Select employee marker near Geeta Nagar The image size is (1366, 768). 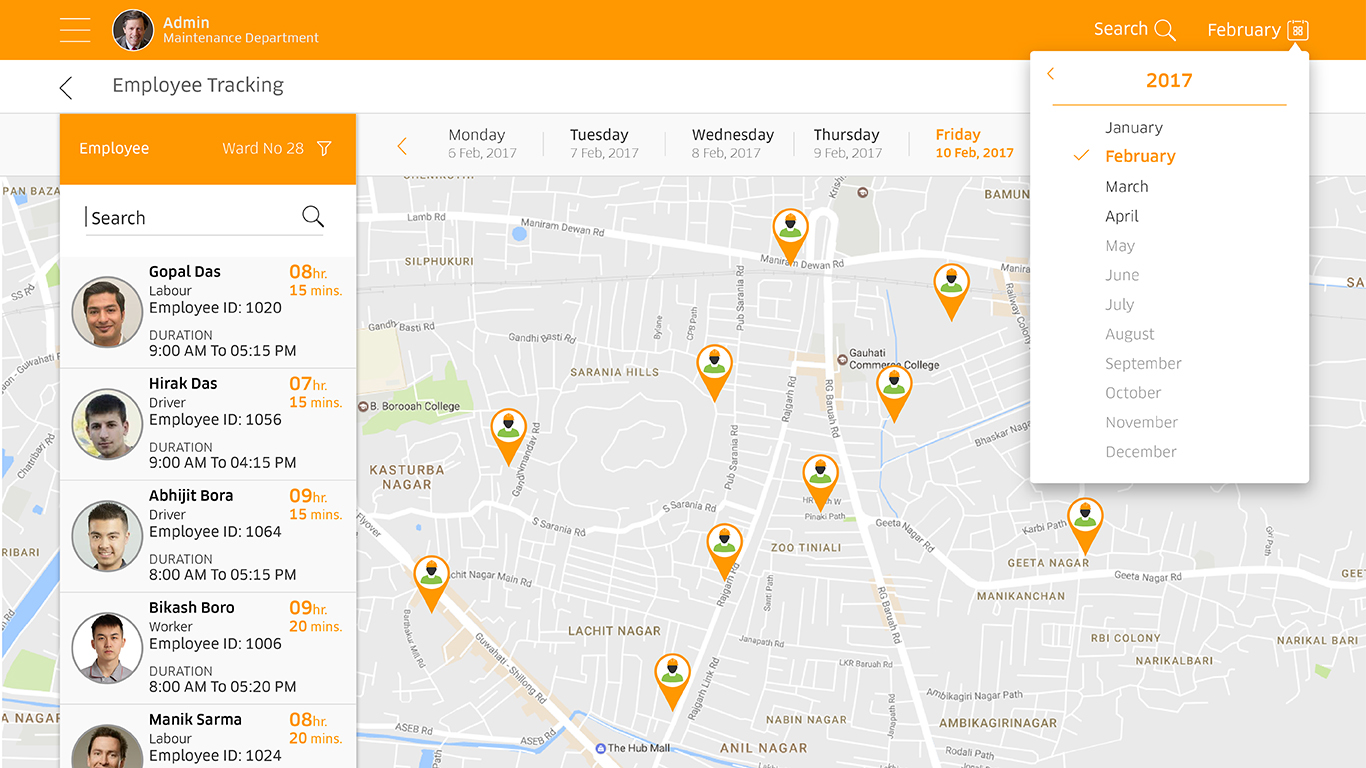point(1085,521)
